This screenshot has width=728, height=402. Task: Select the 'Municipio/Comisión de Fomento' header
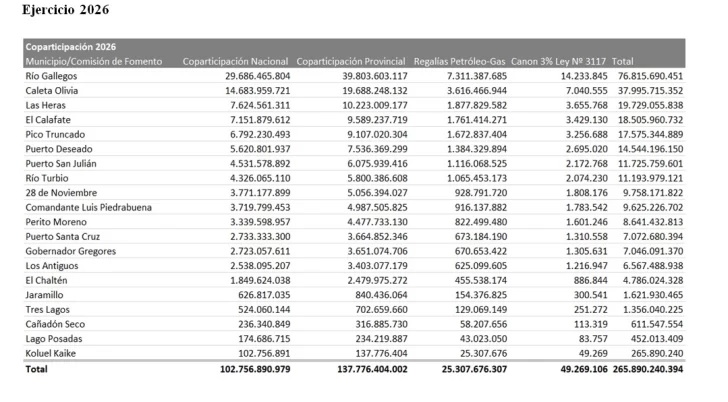tap(96, 61)
